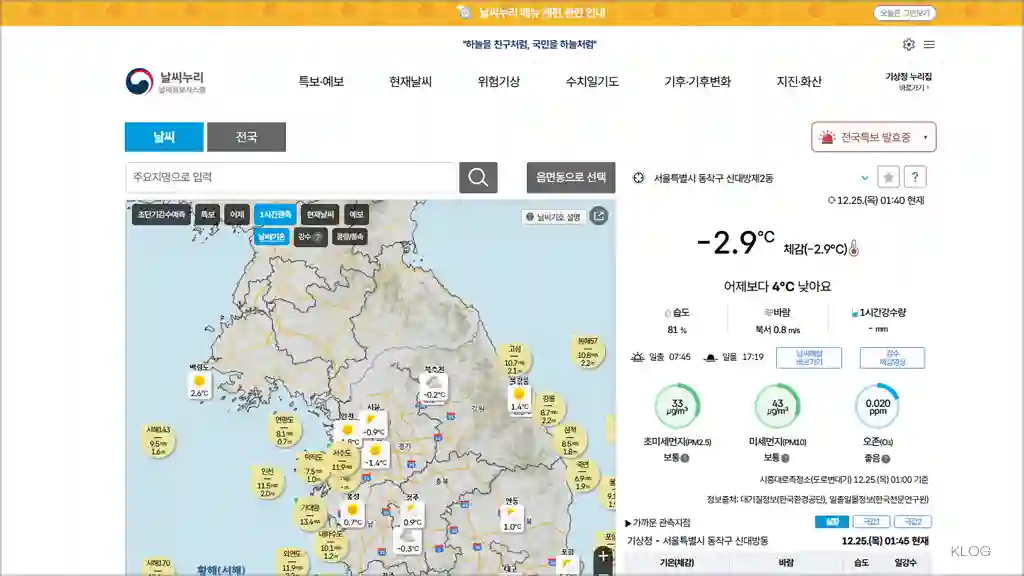Open the 날씨해설 바로가기 link
The height and width of the screenshot is (576, 1024).
tap(808, 357)
